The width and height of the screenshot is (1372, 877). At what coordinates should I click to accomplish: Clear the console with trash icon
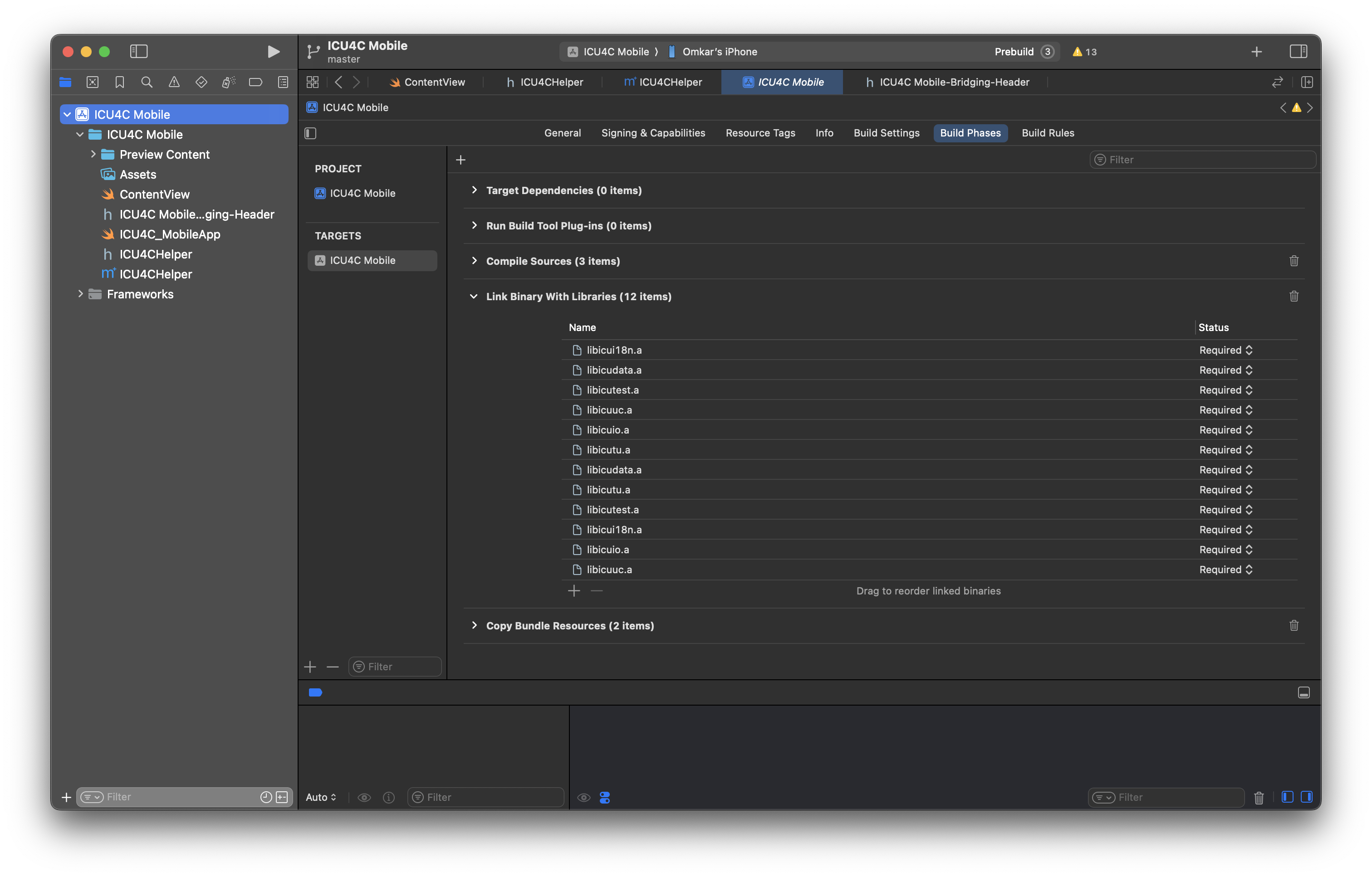tap(1259, 797)
